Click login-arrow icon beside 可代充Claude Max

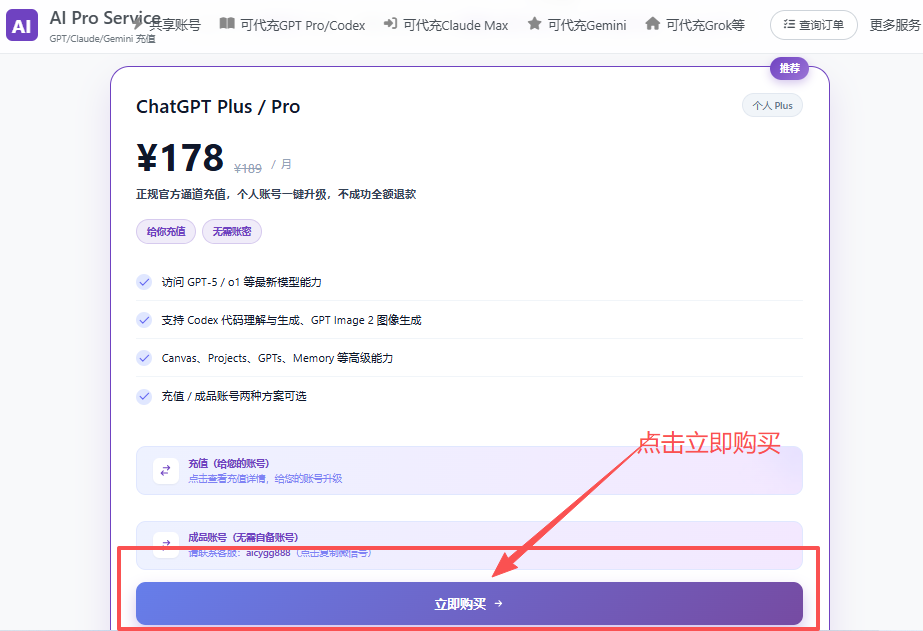pyautogui.click(x=390, y=24)
